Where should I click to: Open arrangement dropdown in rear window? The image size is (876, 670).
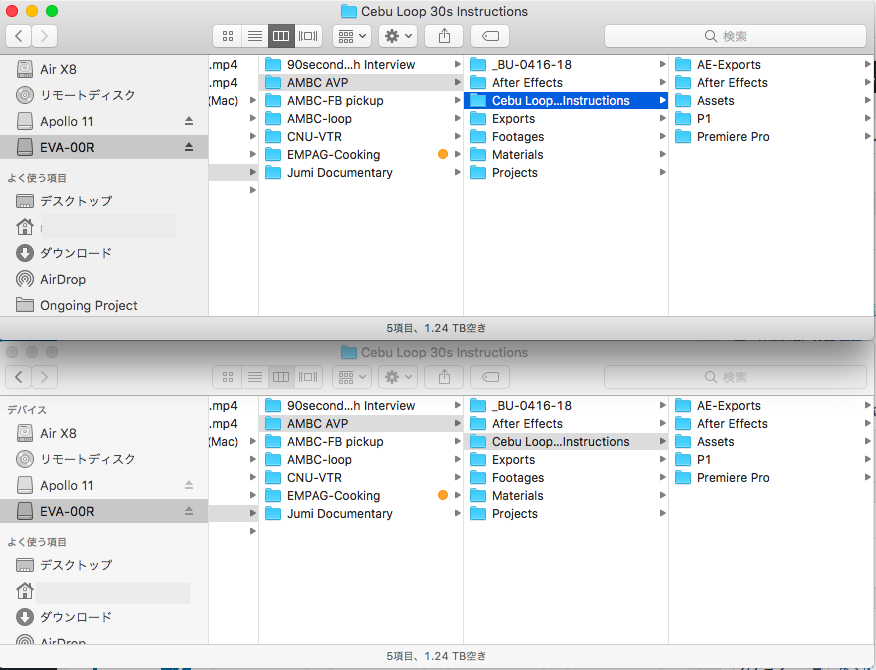pyautogui.click(x=352, y=377)
